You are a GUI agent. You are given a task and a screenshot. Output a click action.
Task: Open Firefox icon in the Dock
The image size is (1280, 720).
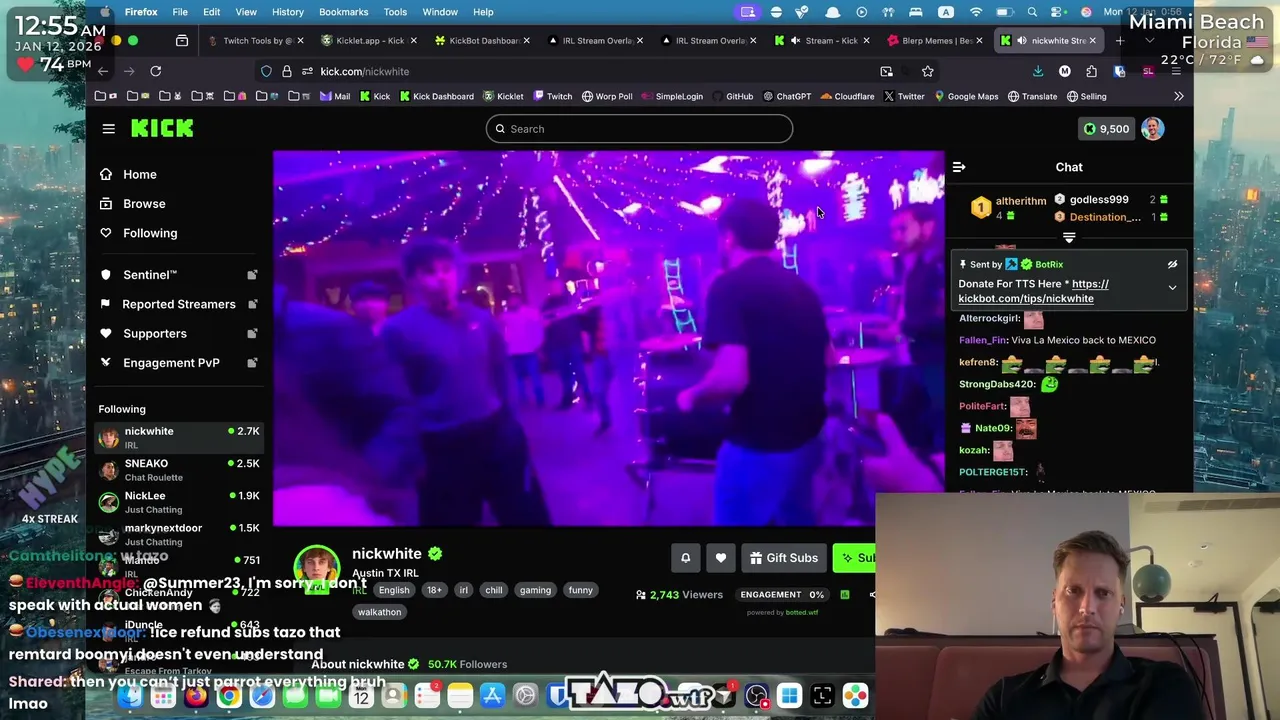(196, 696)
